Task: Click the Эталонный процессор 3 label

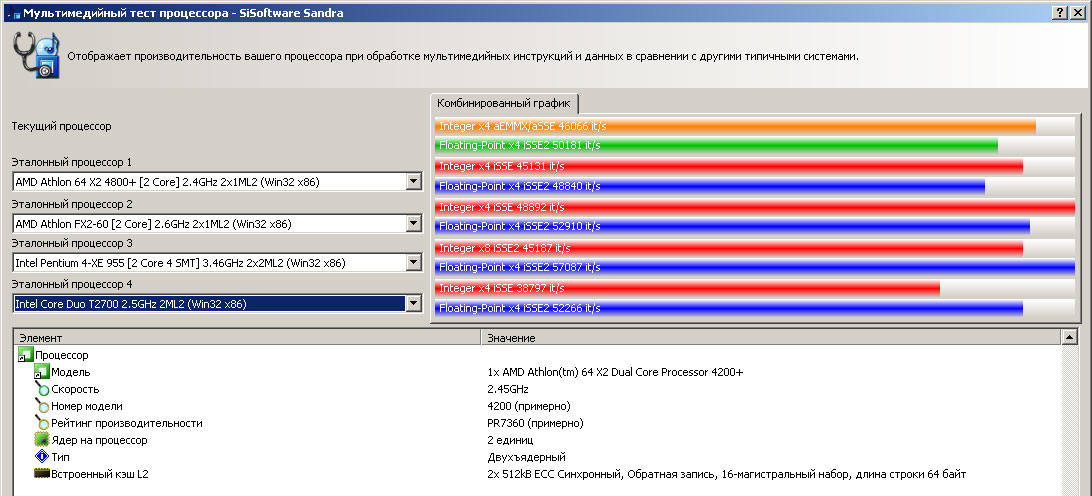Action: (x=72, y=243)
